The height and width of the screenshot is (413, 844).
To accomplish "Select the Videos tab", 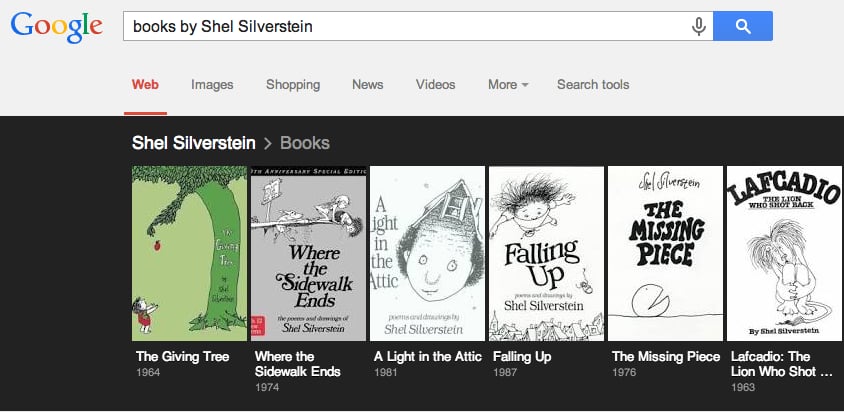I will [435, 85].
